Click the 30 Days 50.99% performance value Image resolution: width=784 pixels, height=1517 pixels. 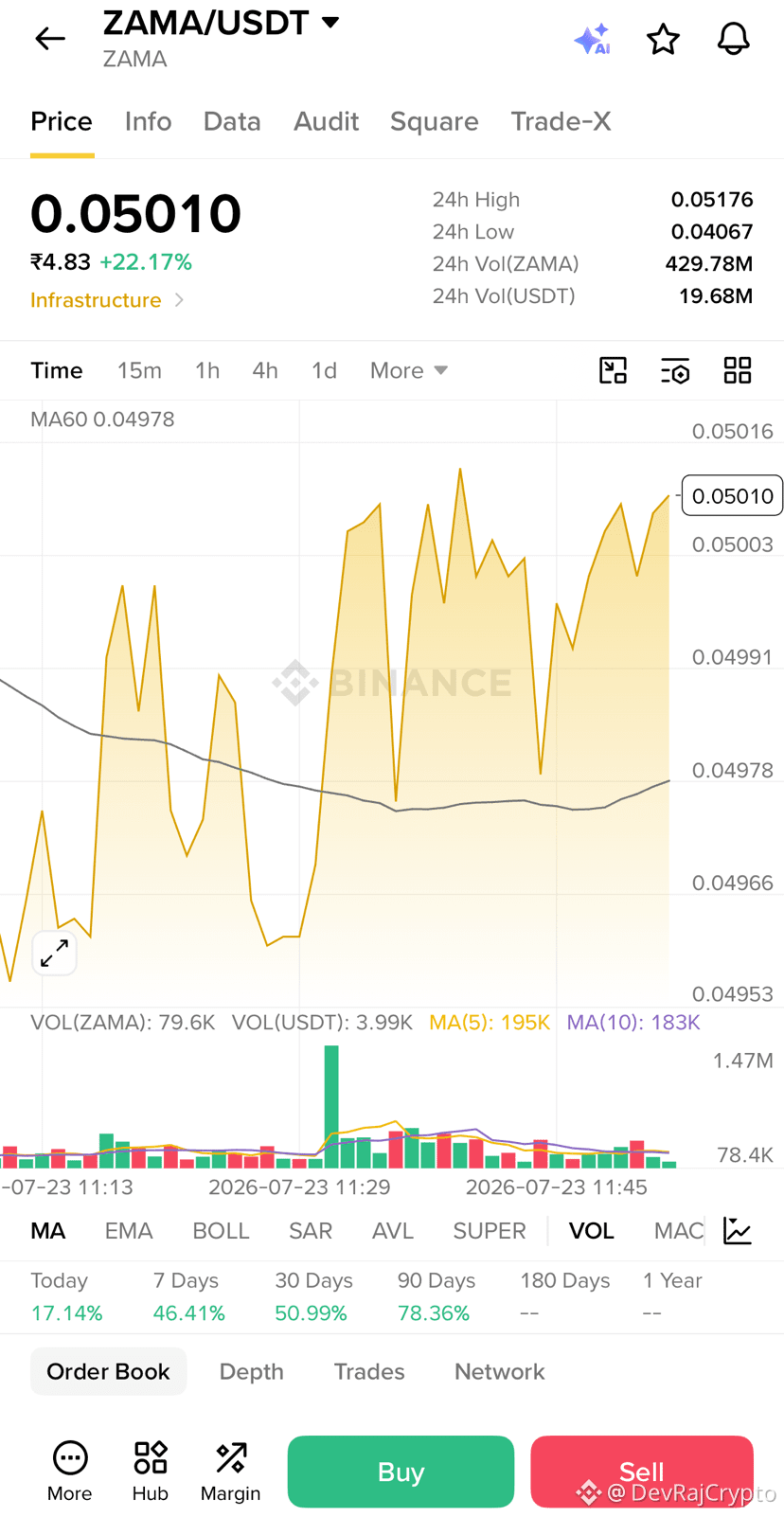pyautogui.click(x=311, y=1313)
